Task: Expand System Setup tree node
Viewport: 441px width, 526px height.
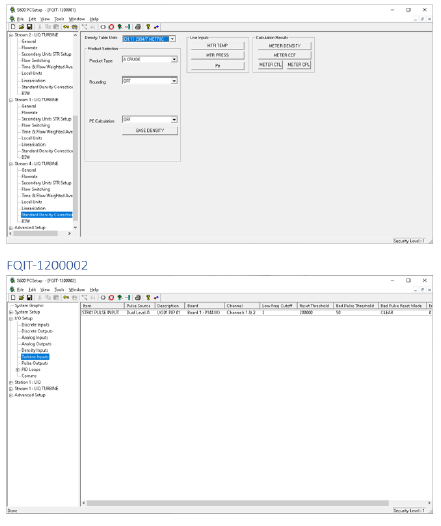Action: pos(11,312)
